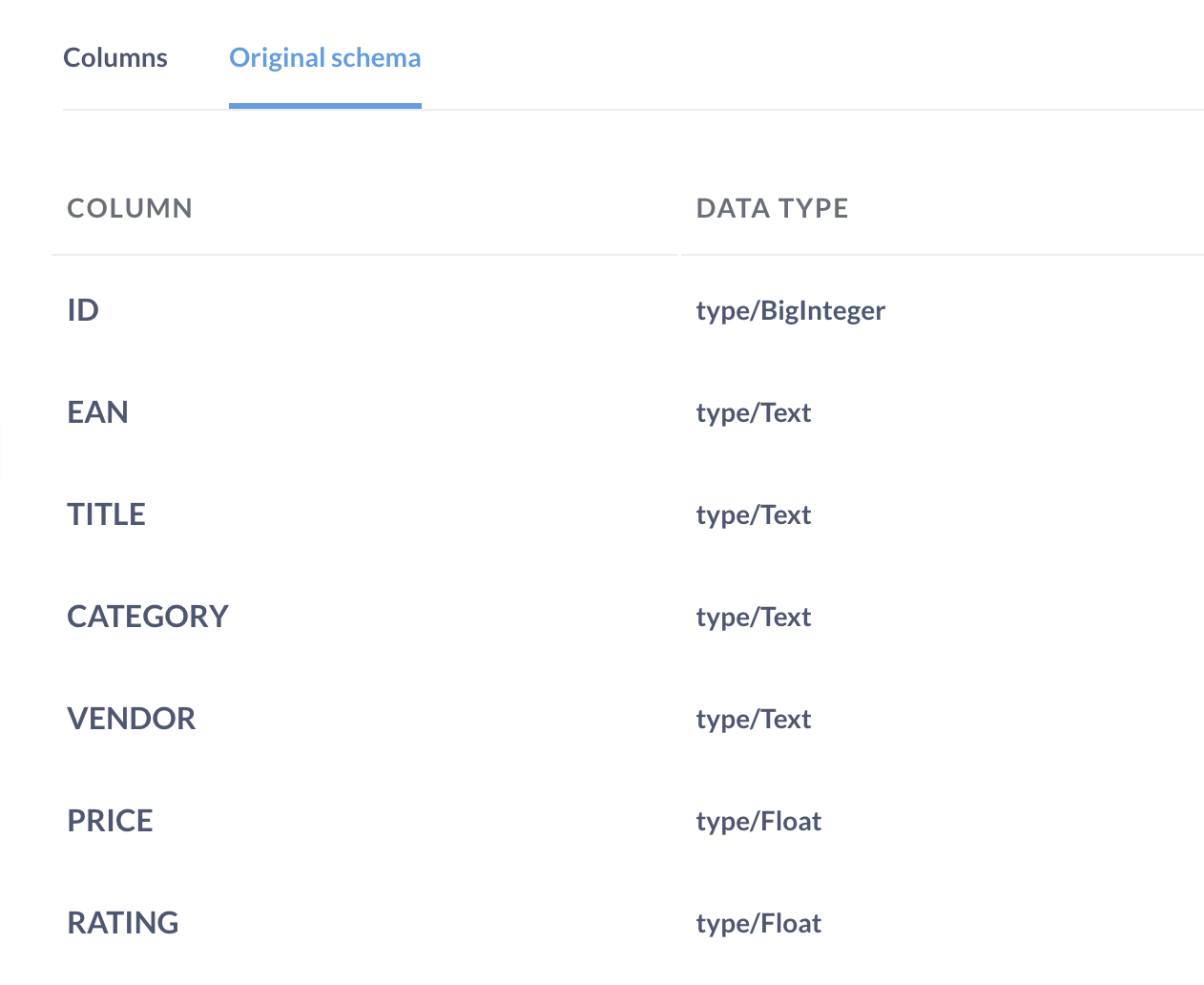The width and height of the screenshot is (1204, 985).
Task: Pick the RATING column name
Action: [123, 923]
